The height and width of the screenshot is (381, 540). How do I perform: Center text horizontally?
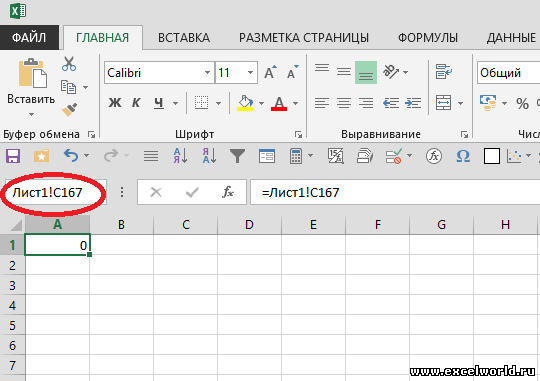pyautogui.click(x=344, y=103)
